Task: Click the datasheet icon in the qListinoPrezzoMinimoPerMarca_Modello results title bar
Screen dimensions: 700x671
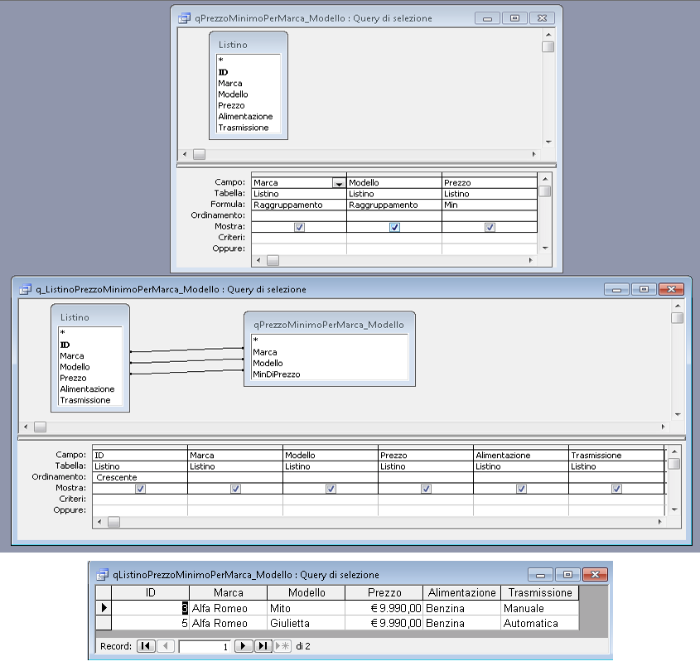Action: coord(103,575)
